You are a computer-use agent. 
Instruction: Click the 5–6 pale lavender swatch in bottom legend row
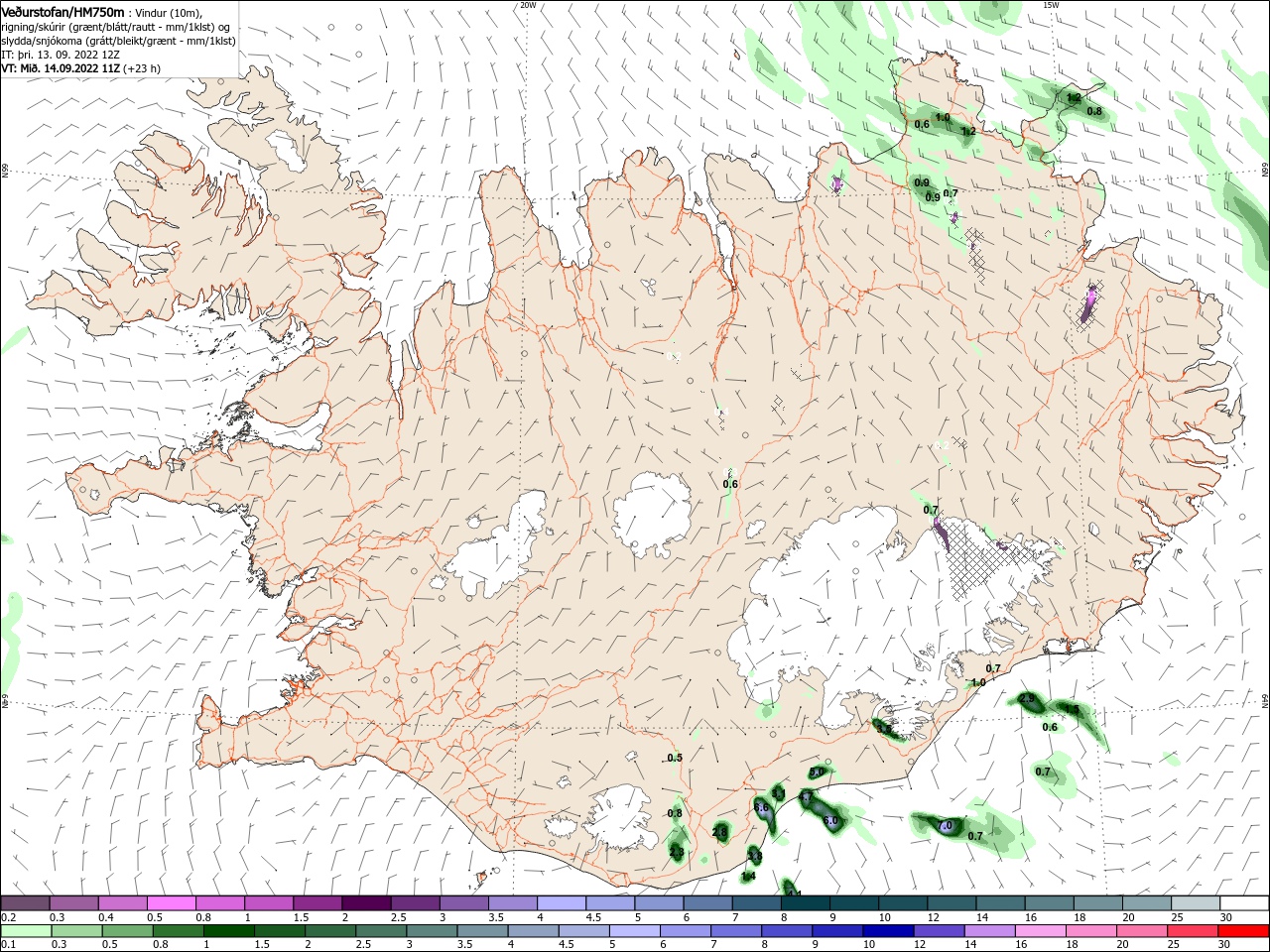[x=635, y=931]
